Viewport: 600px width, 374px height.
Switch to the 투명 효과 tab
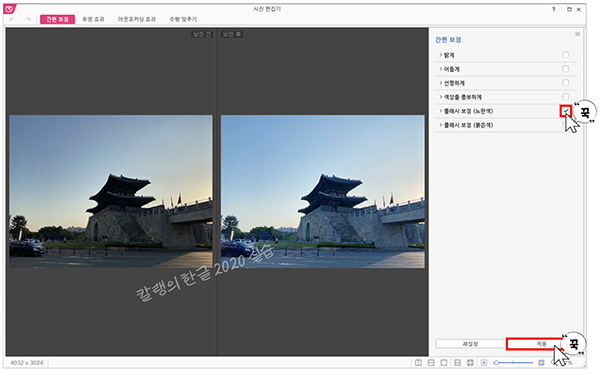point(93,19)
